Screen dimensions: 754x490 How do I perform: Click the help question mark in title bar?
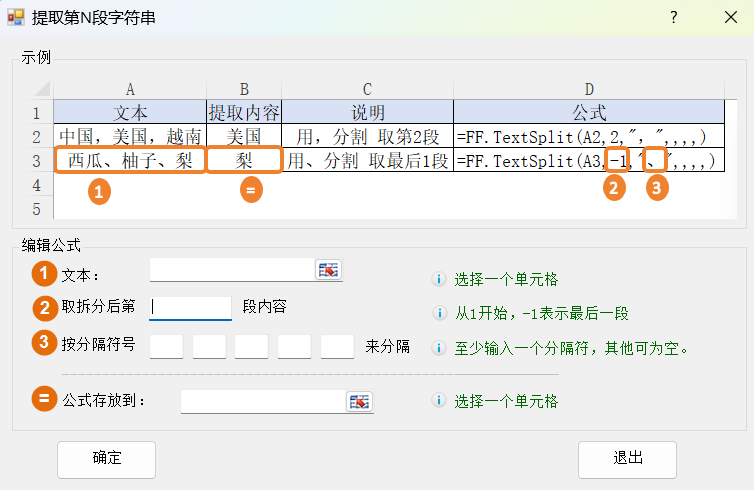673,18
